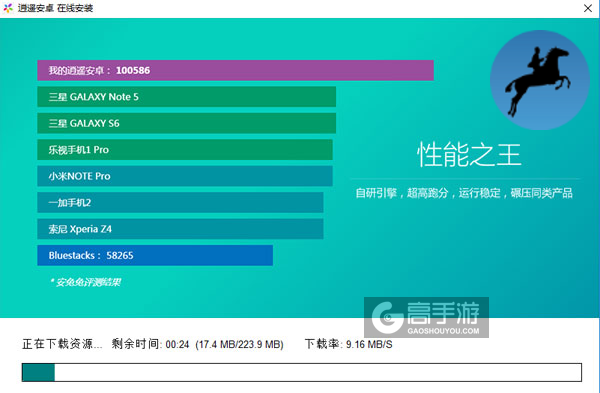Select the 索尼 Xperia Z4 bar
This screenshot has width=600, height=393.
pyautogui.click(x=180, y=228)
